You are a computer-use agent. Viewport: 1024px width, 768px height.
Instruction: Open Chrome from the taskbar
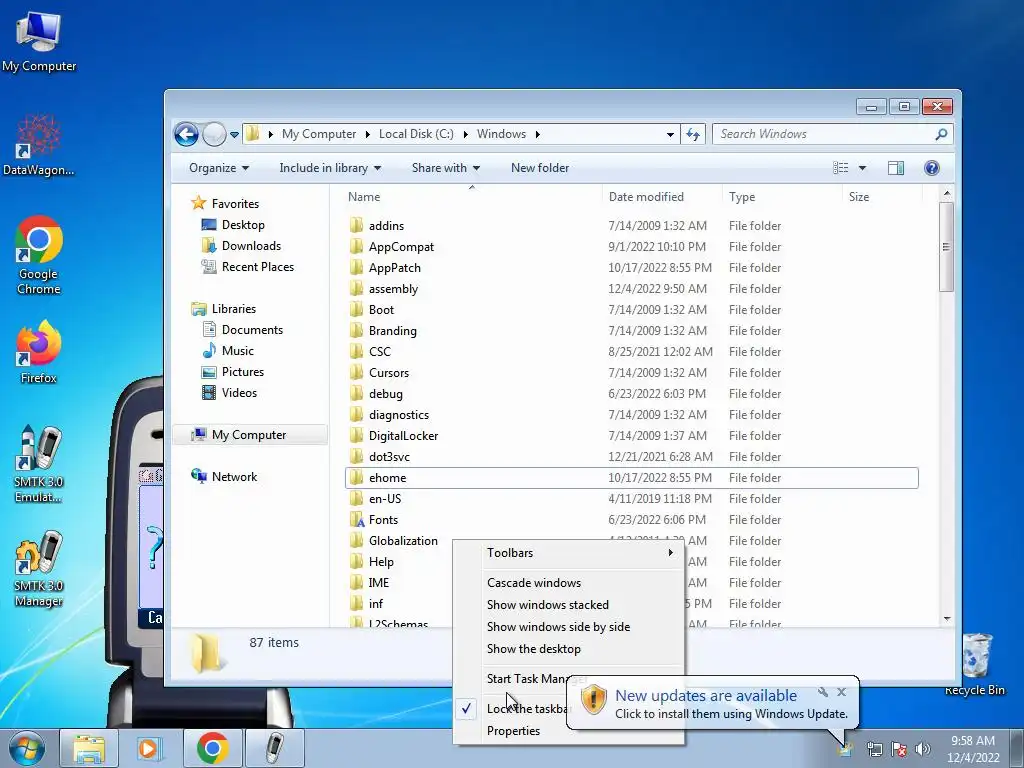tap(212, 748)
